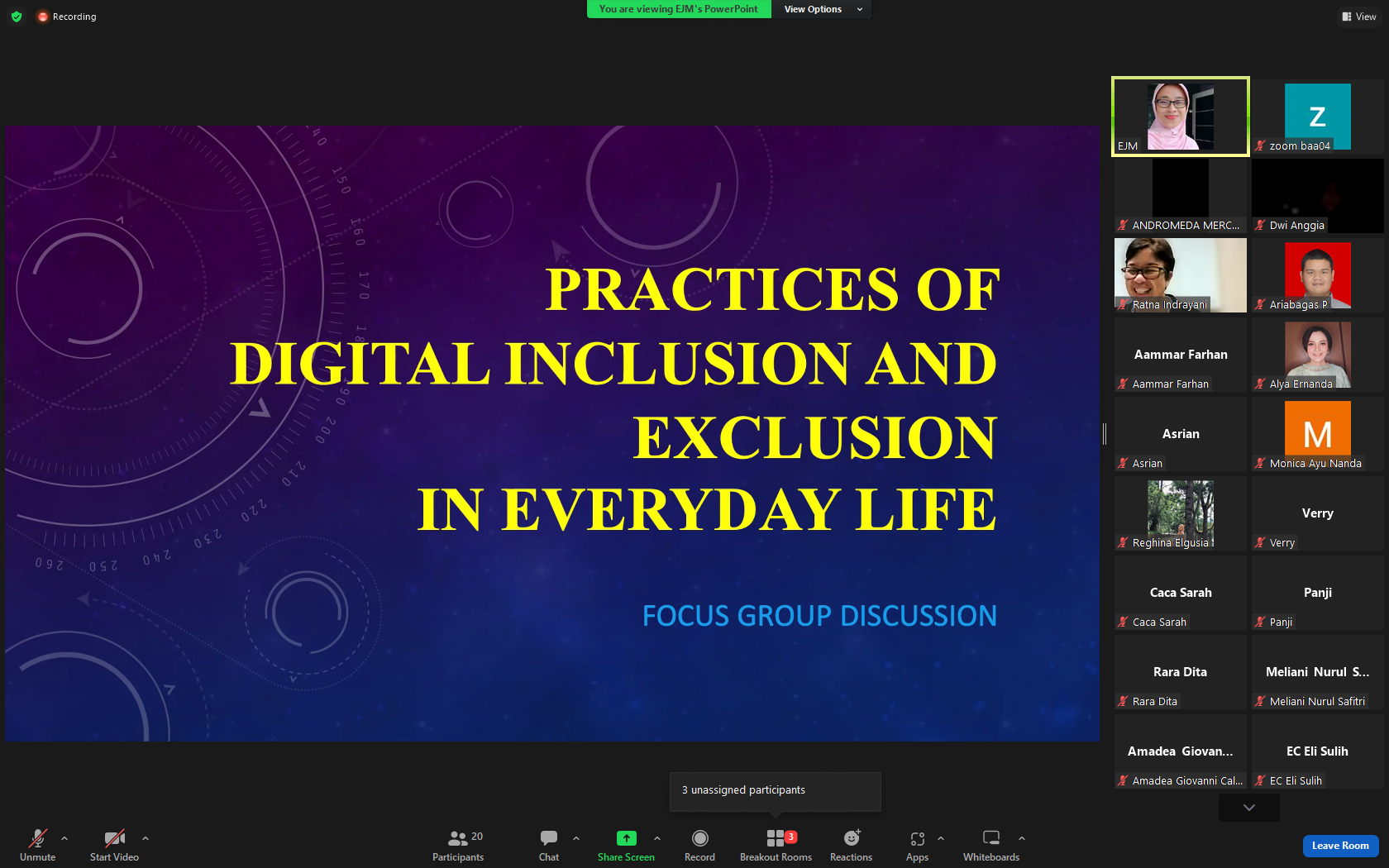Click the shared PowerPoint slide title

[x=614, y=398]
